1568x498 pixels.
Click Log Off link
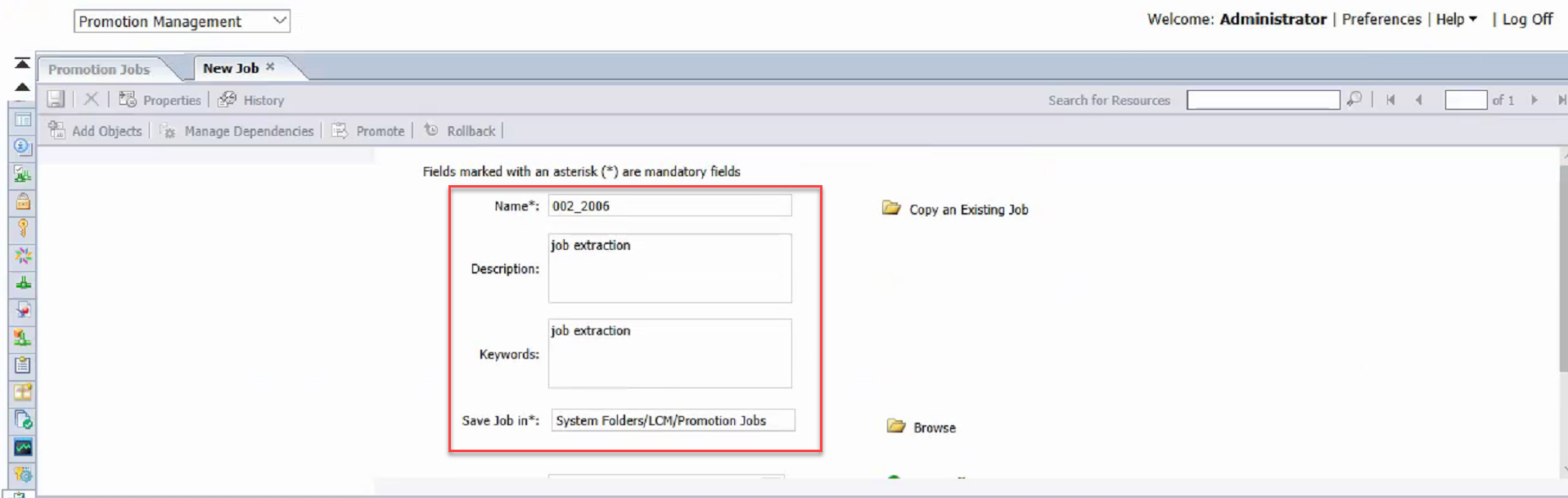(1527, 19)
